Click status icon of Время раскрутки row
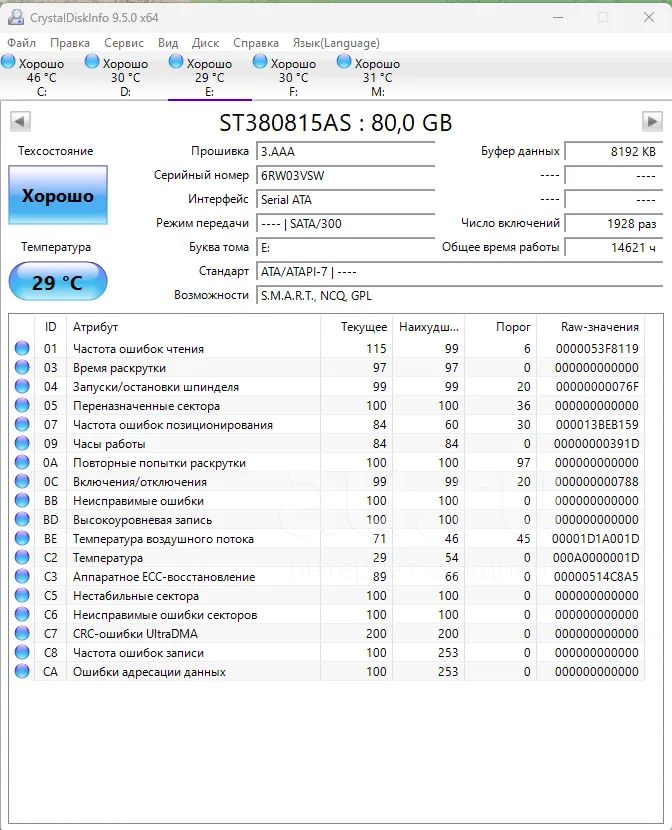 pyautogui.click(x=22, y=367)
